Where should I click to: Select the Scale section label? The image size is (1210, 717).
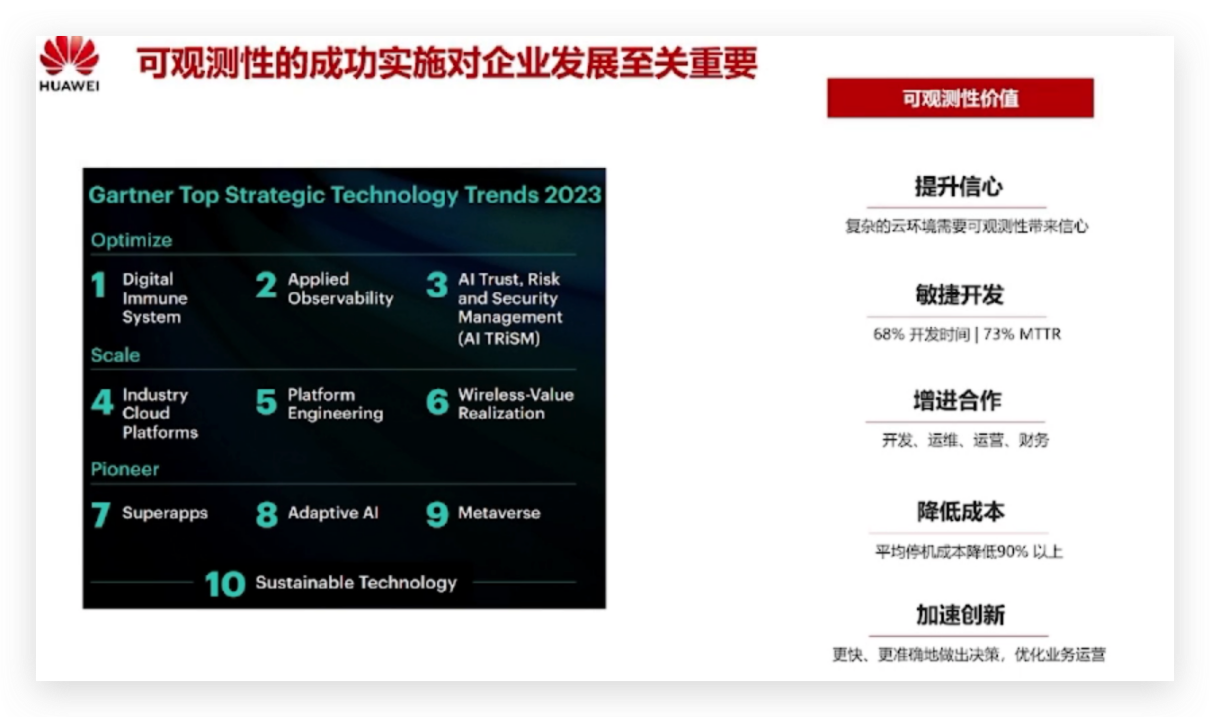115,355
